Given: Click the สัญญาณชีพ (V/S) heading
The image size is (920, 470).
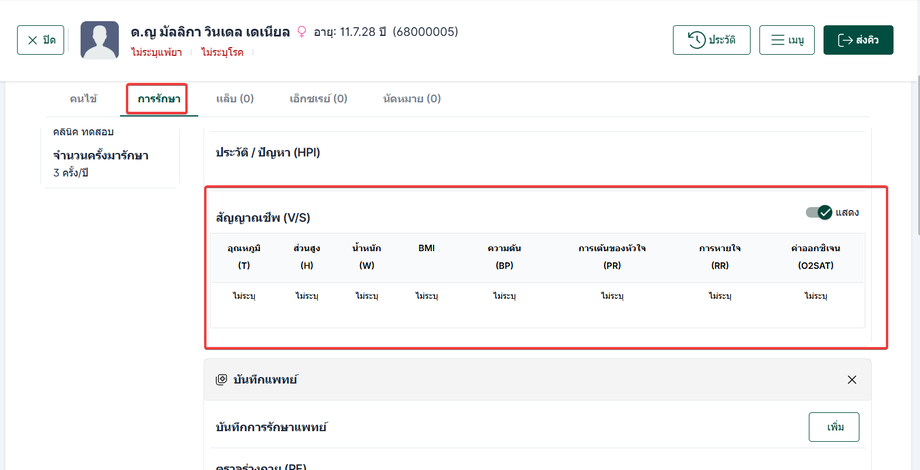Looking at the screenshot, I should (263, 218).
